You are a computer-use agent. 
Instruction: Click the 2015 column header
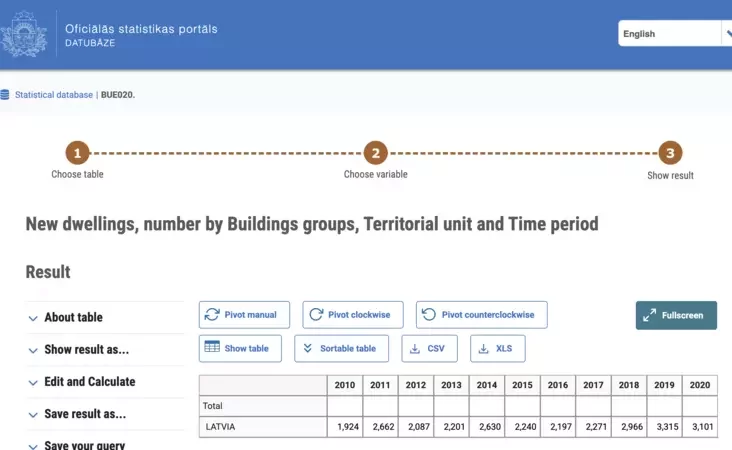[522, 385]
